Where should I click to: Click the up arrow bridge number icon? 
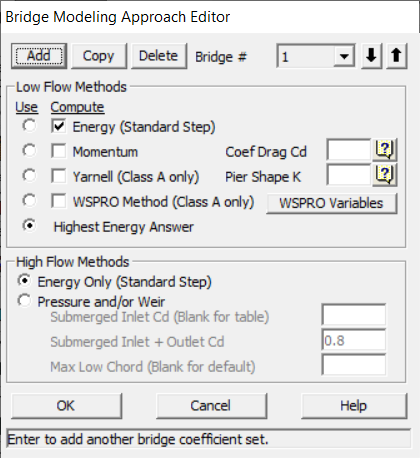coord(396,56)
